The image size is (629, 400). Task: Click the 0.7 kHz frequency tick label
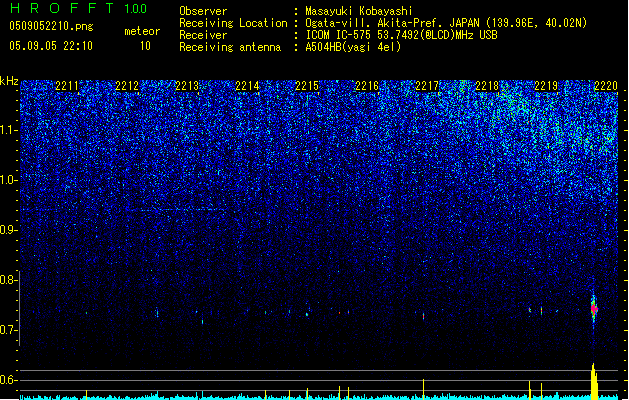pos(9,330)
